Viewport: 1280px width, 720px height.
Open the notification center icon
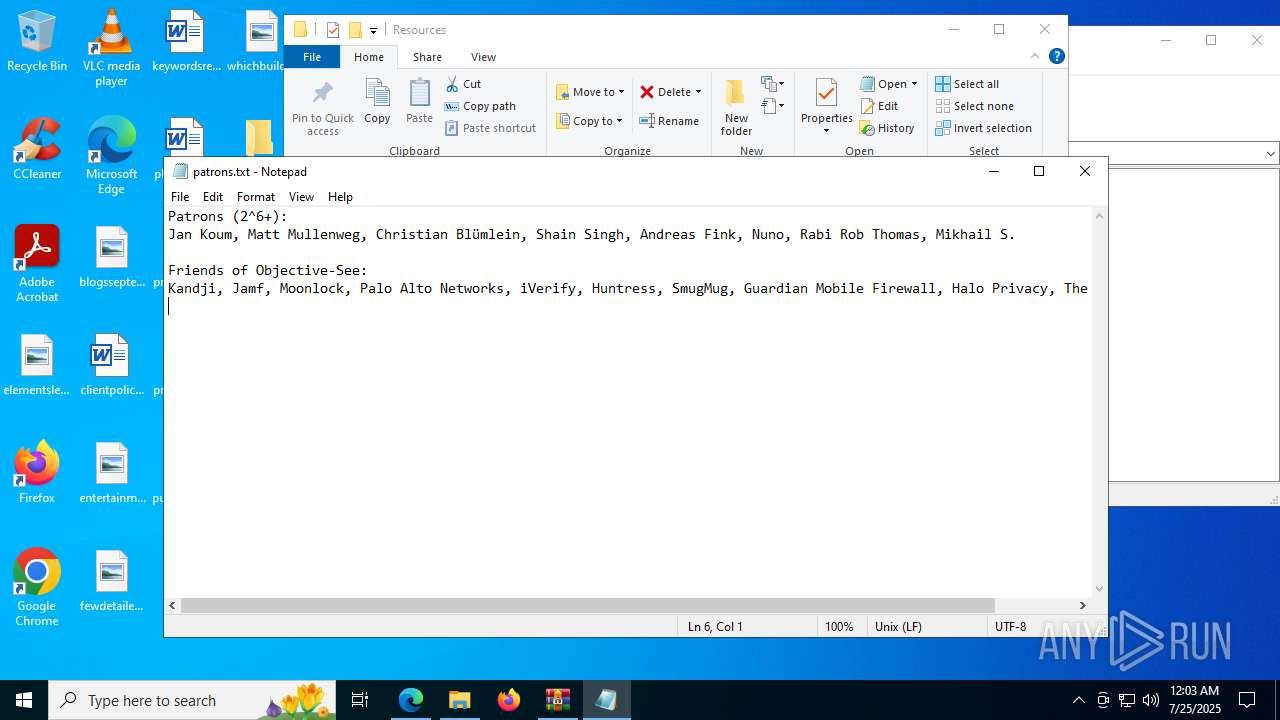[x=1247, y=700]
